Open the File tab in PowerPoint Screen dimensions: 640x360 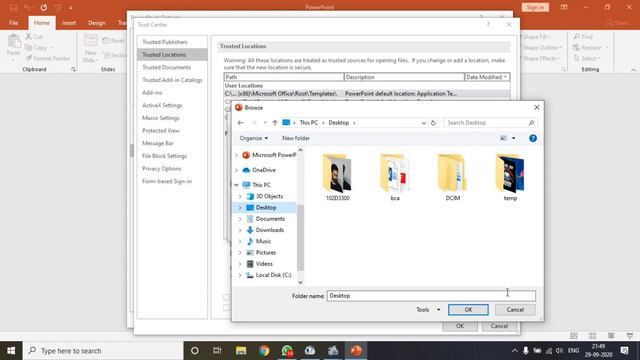click(x=13, y=23)
